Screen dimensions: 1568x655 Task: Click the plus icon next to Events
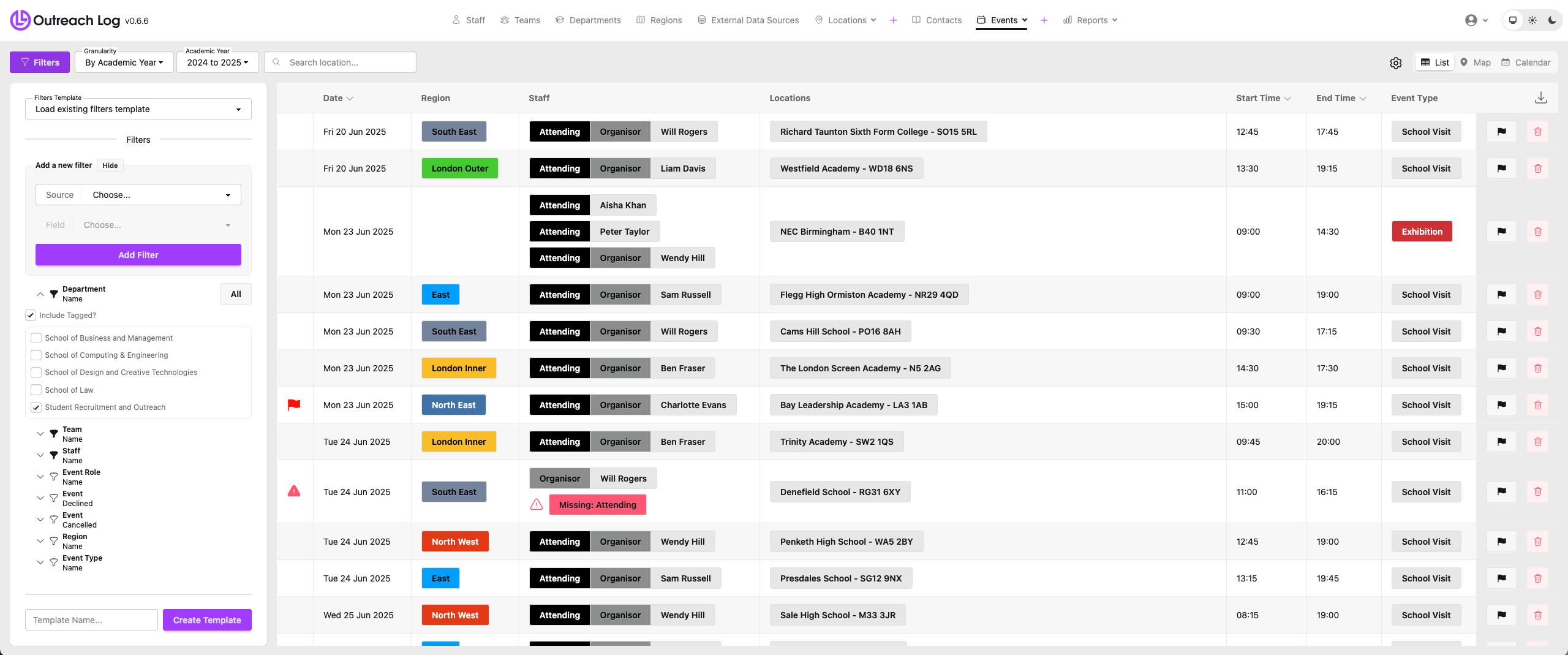[x=1044, y=20]
